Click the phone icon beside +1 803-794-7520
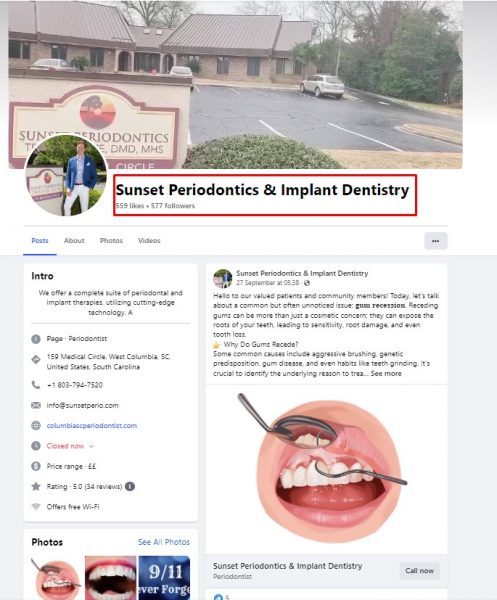Viewport: 497px width, 600px height. 36,385
